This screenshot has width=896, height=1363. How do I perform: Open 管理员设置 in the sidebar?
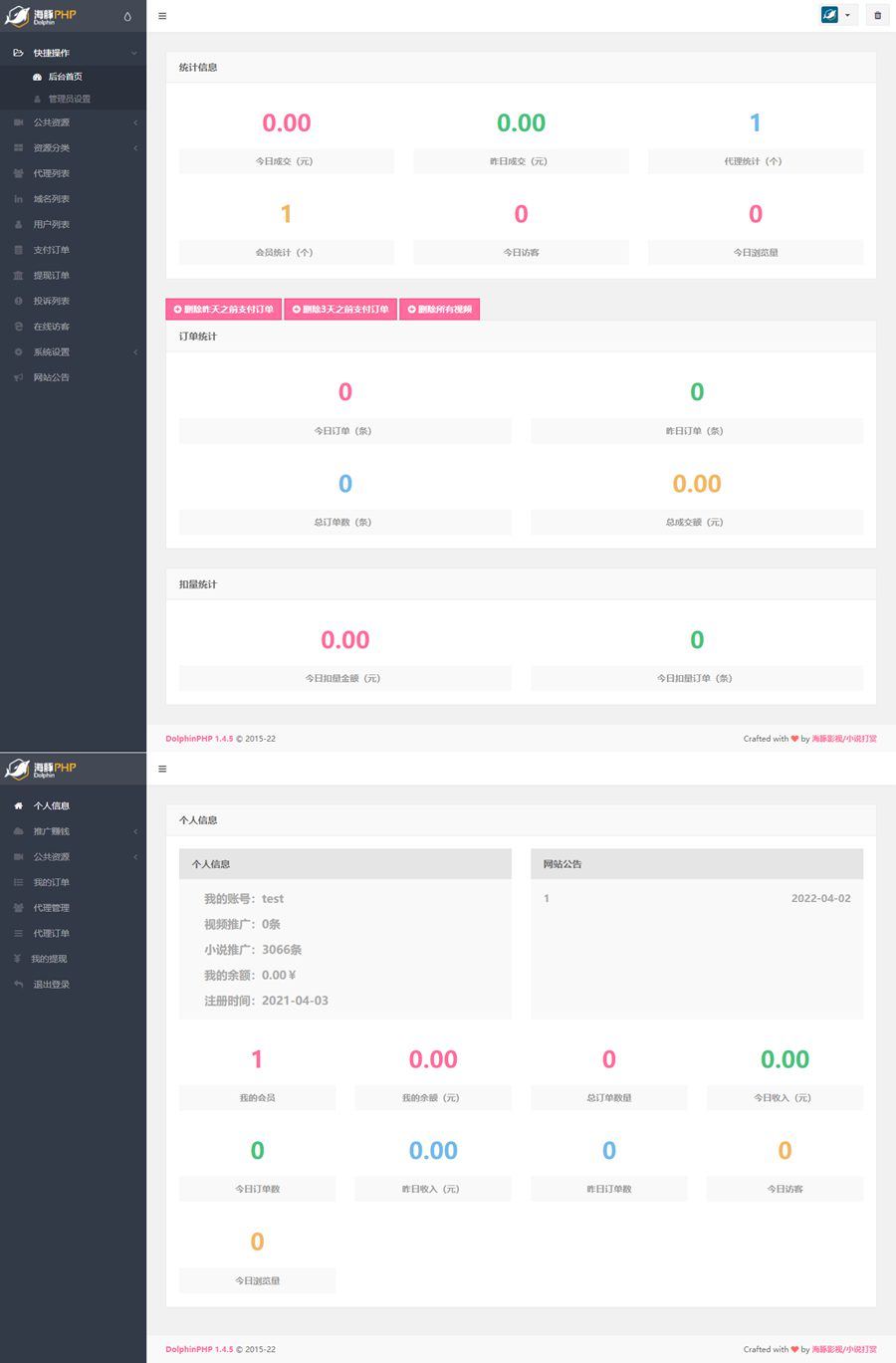coord(69,99)
